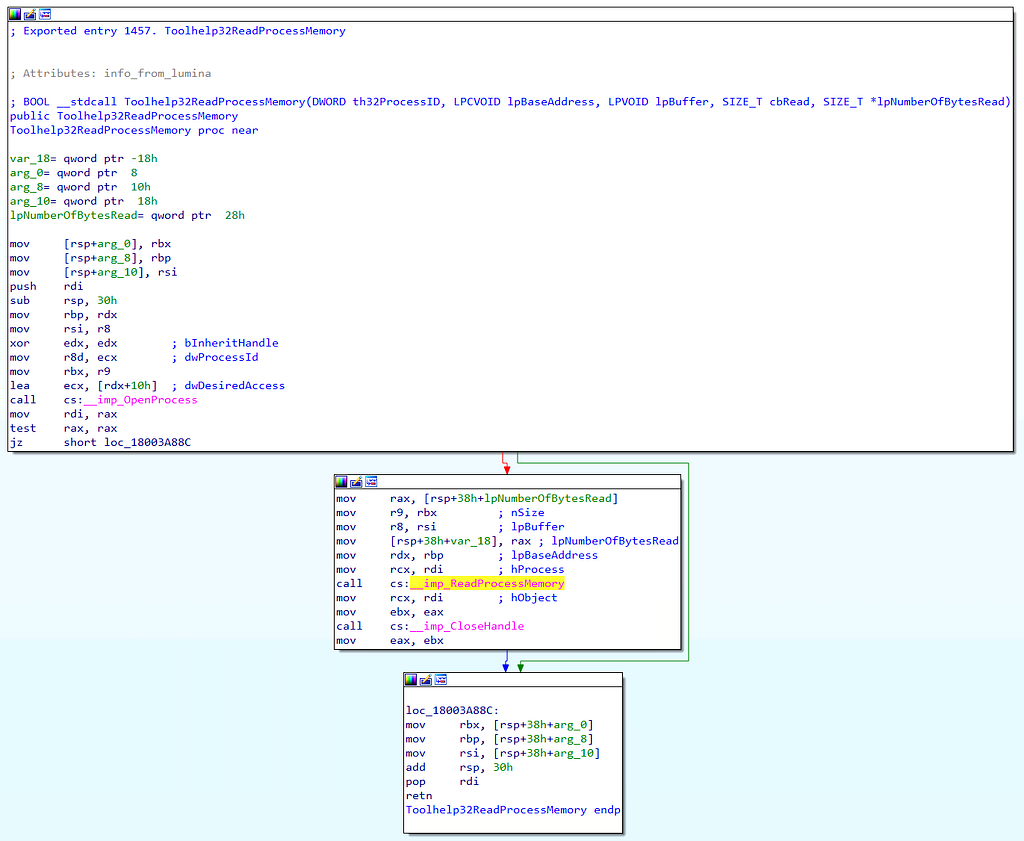Select the BOOL __stdcall prototype comment line
This screenshot has width=1024, height=841.
510,102
